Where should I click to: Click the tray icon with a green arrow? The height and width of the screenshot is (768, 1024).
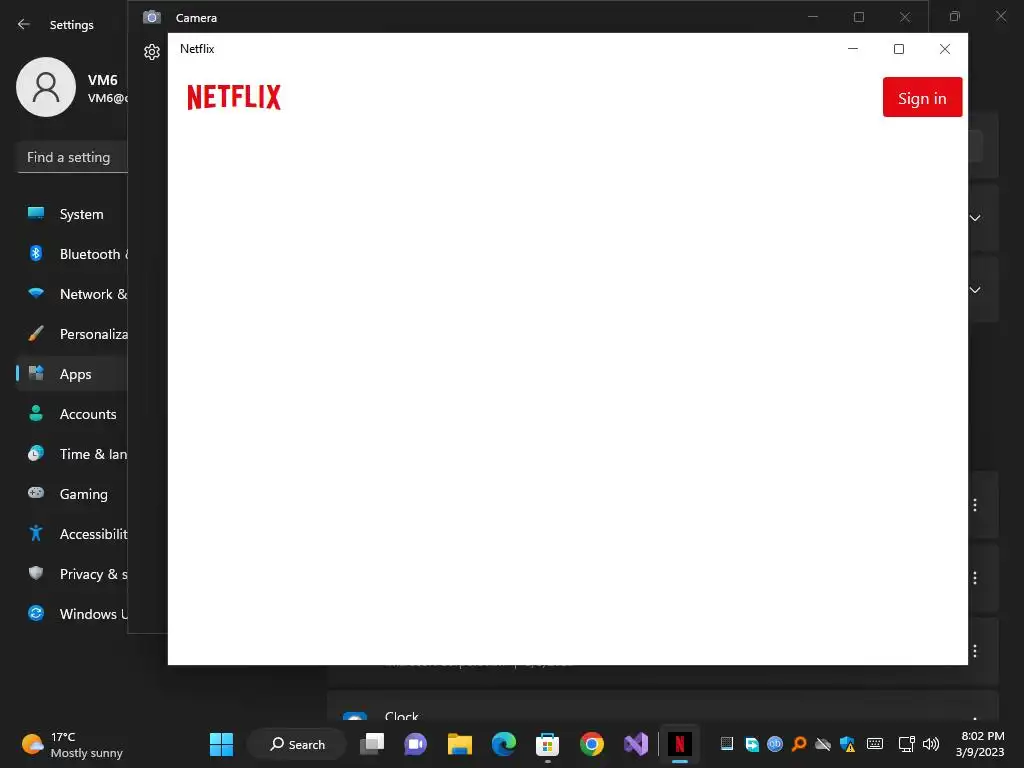tap(751, 744)
